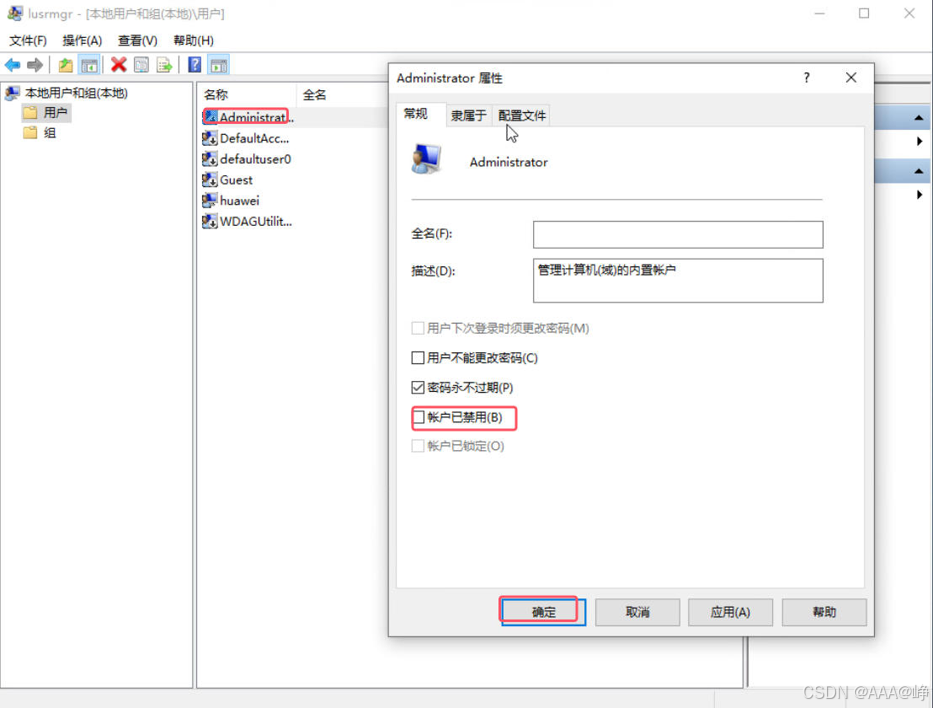Click the export list toolbar icon

[x=164, y=65]
